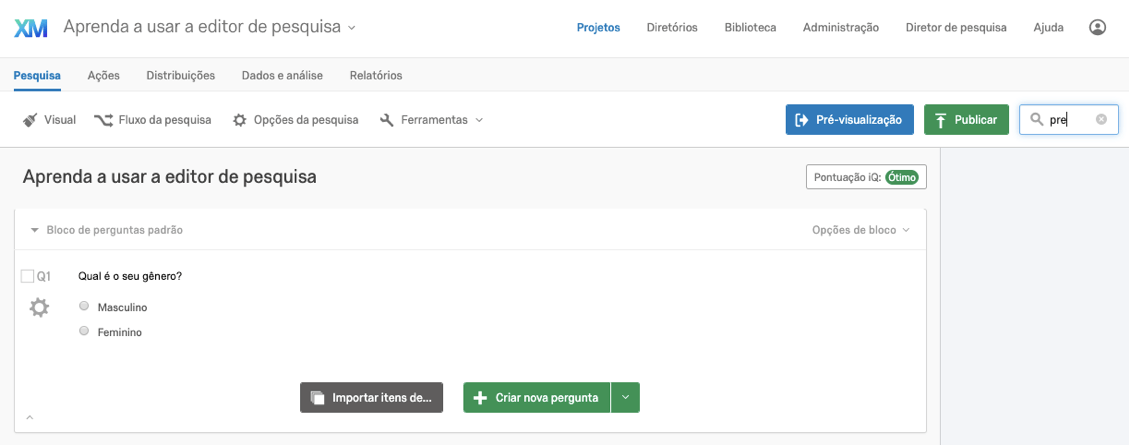Switch to the Pesquisa tab

point(37,76)
